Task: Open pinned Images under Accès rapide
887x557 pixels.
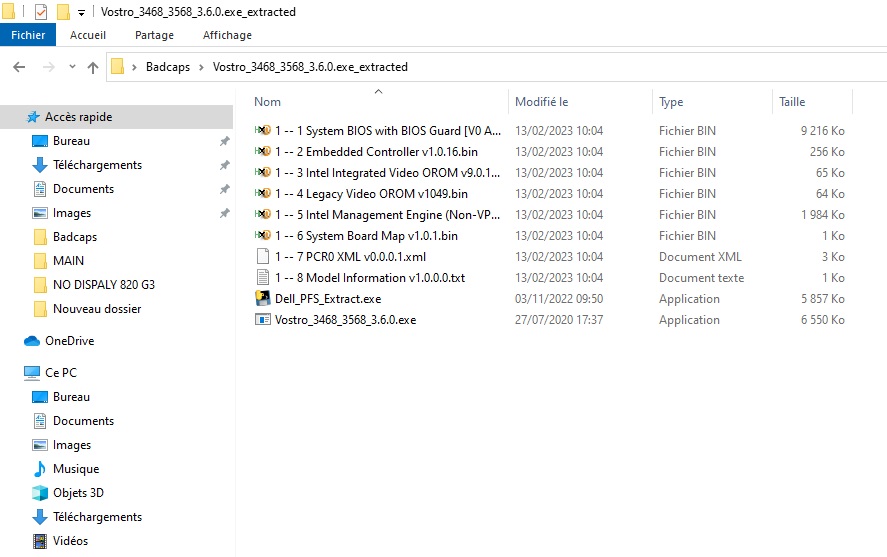Action: [x=72, y=213]
